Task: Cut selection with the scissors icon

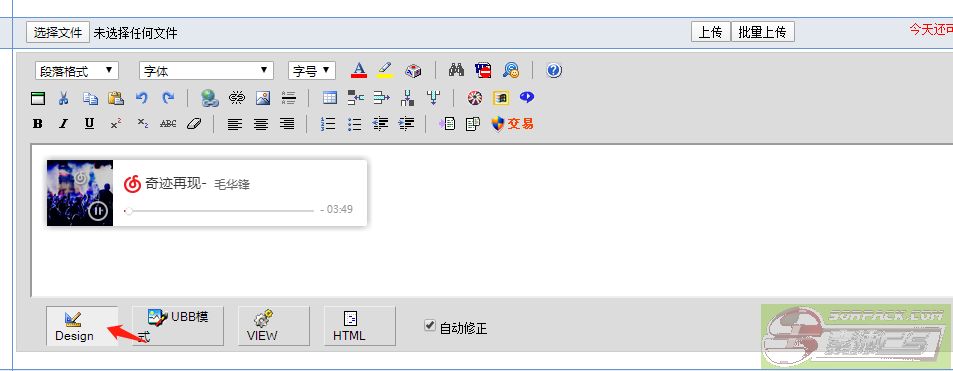Action: coord(64,97)
